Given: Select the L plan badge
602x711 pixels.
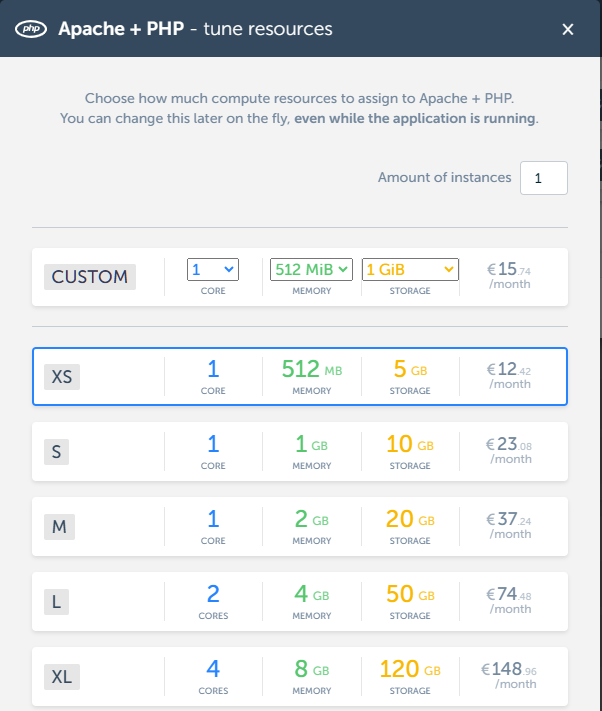Looking at the screenshot, I should [56, 602].
